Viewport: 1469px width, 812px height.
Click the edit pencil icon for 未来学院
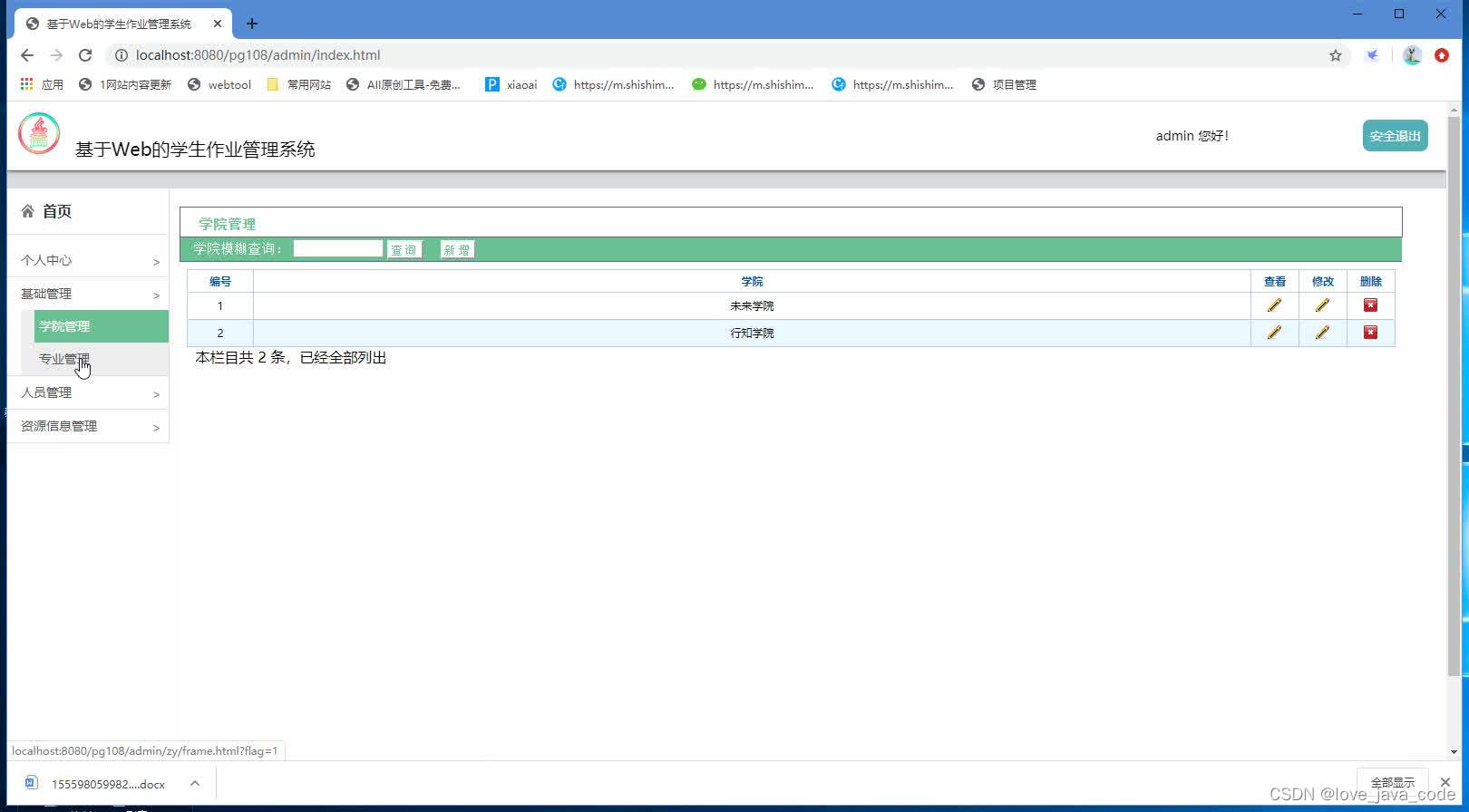coord(1322,305)
